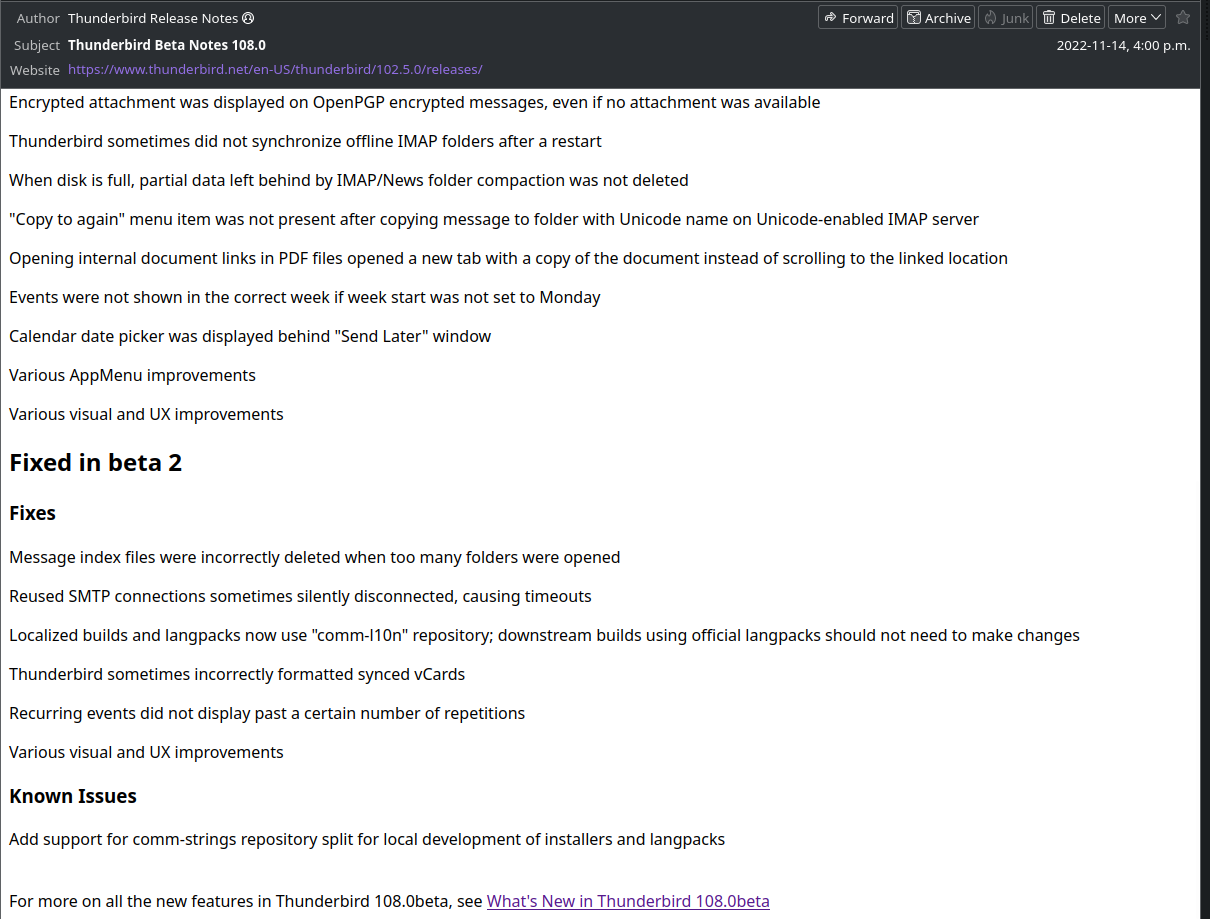Click 'Various AppMenu improvements' line
Screen dimensions: 1210x919
pos(132,375)
